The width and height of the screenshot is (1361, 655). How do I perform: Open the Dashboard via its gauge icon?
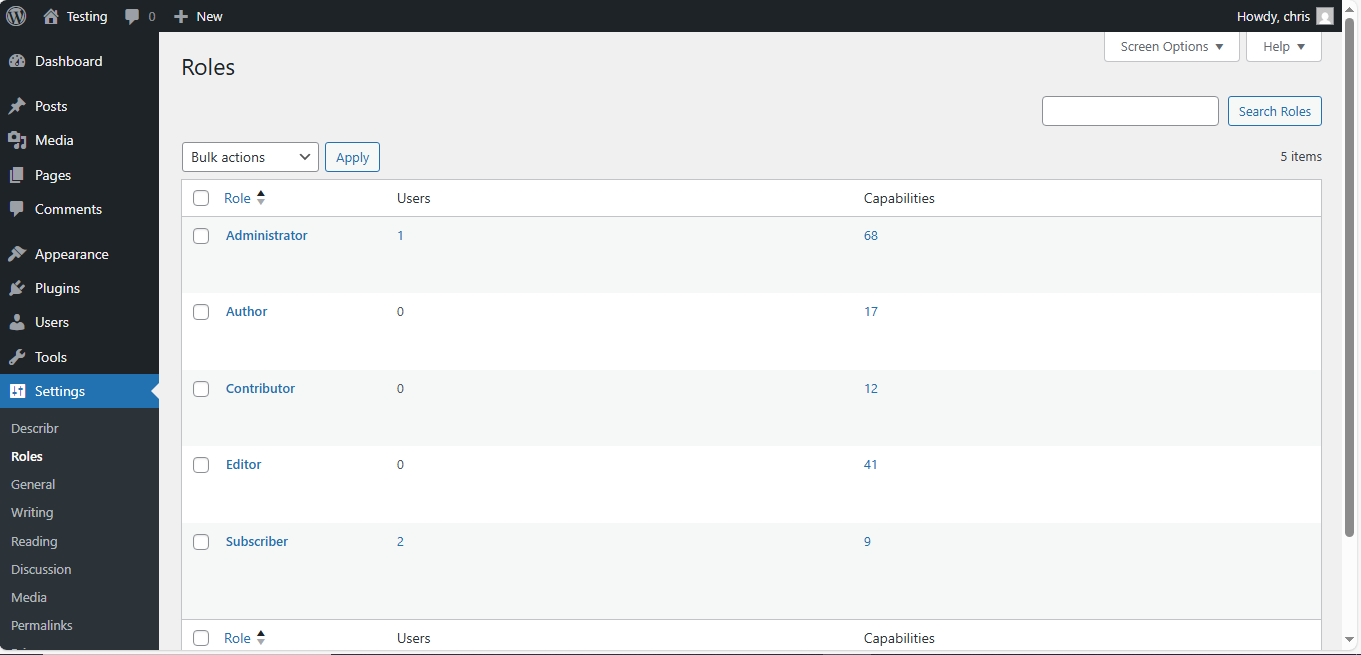[19, 61]
